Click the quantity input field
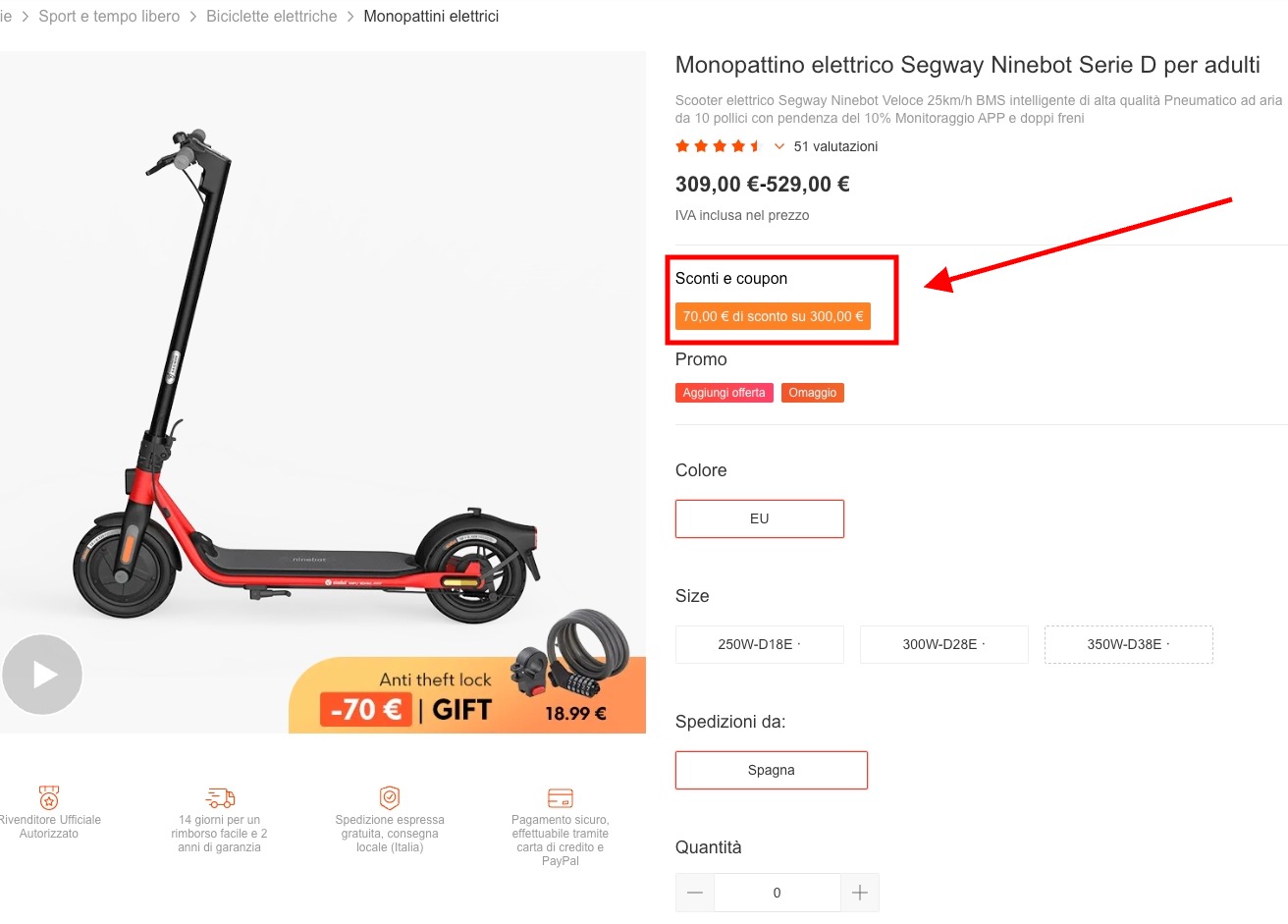 (x=777, y=893)
